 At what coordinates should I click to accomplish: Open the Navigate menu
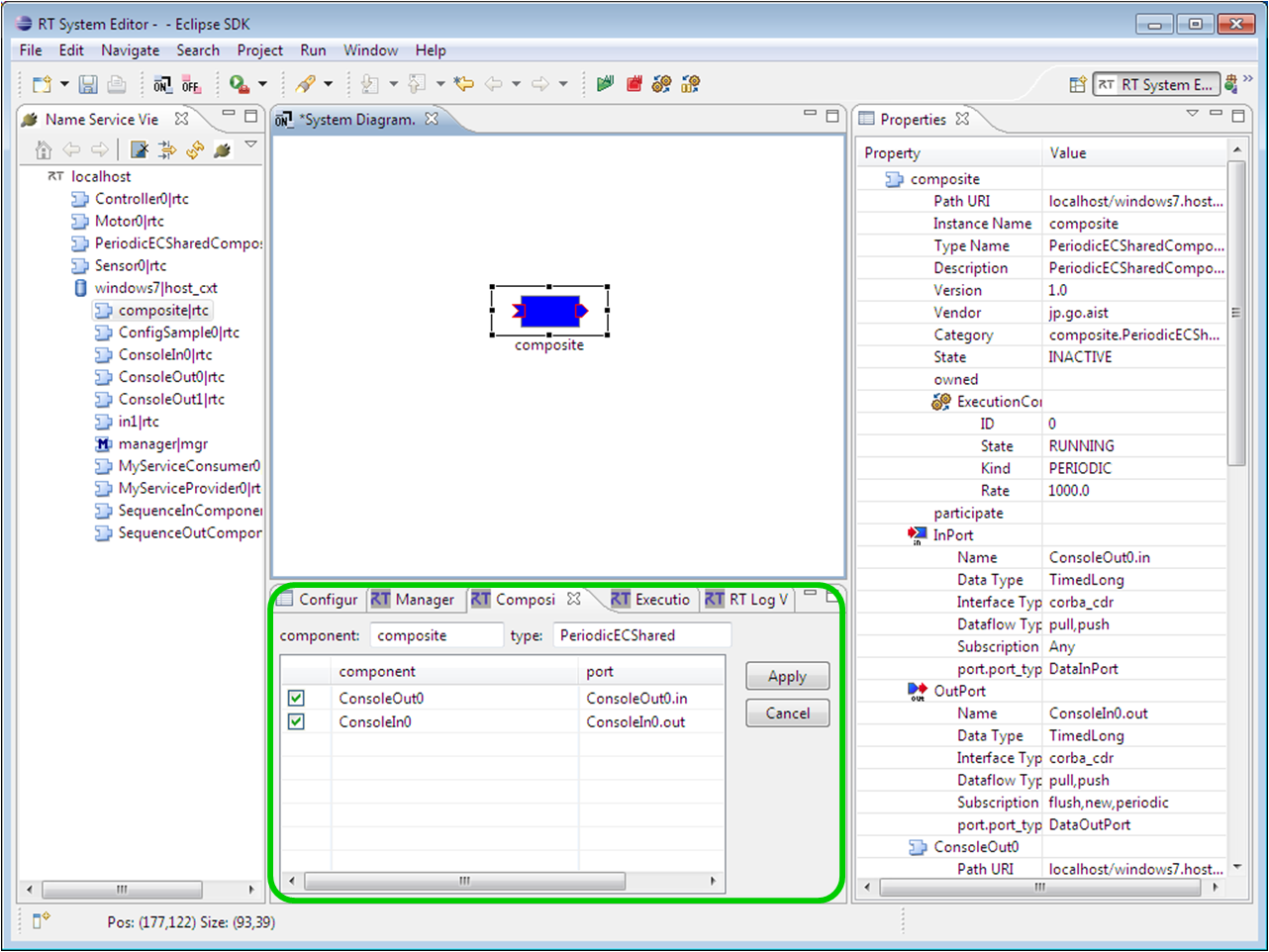pos(130,50)
